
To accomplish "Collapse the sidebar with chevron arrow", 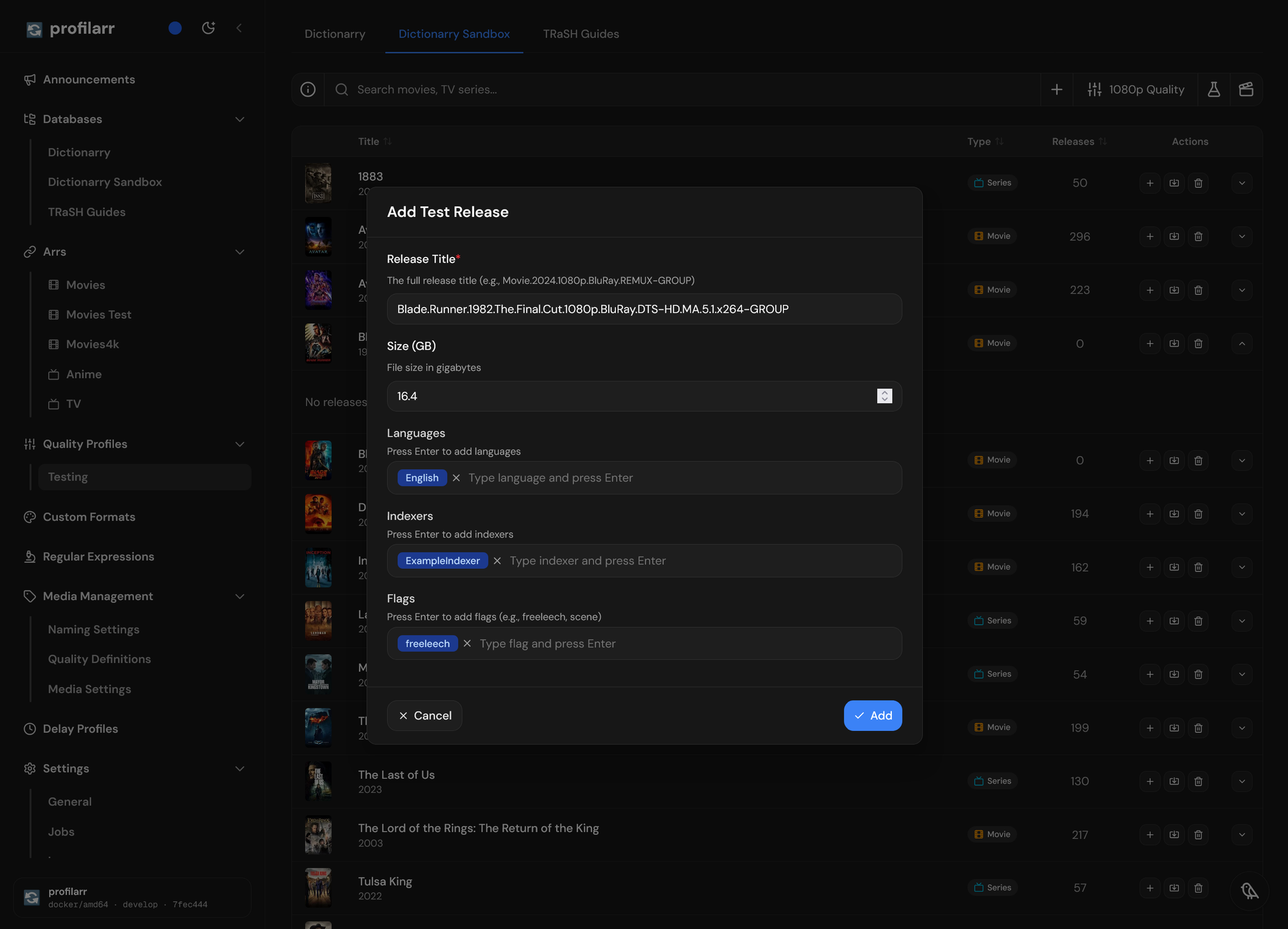I will pyautogui.click(x=239, y=28).
